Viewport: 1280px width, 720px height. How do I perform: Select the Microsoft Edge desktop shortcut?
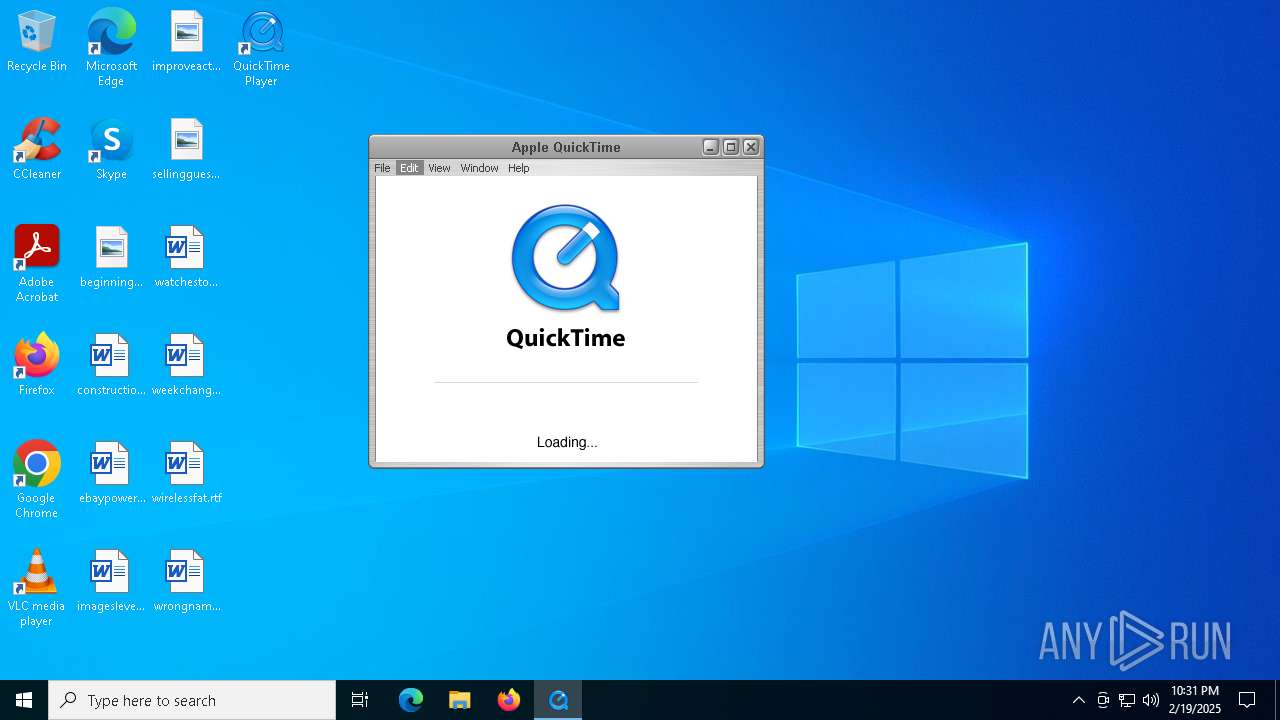pos(111,47)
